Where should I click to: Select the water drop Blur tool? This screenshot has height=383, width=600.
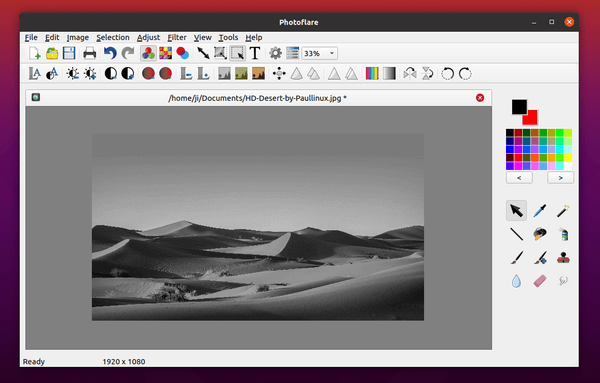click(x=516, y=281)
